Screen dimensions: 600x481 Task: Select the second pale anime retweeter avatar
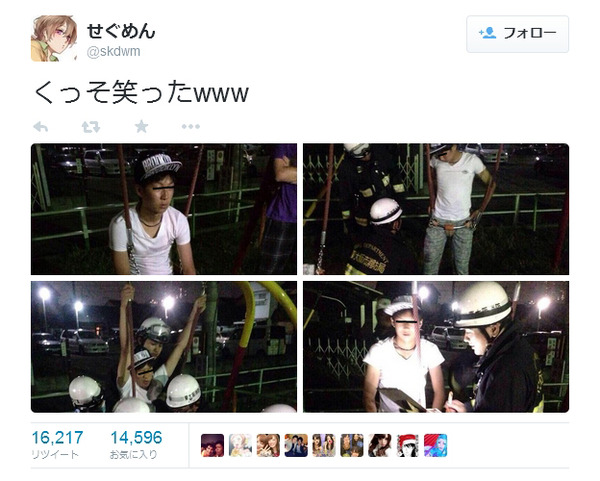(240, 445)
